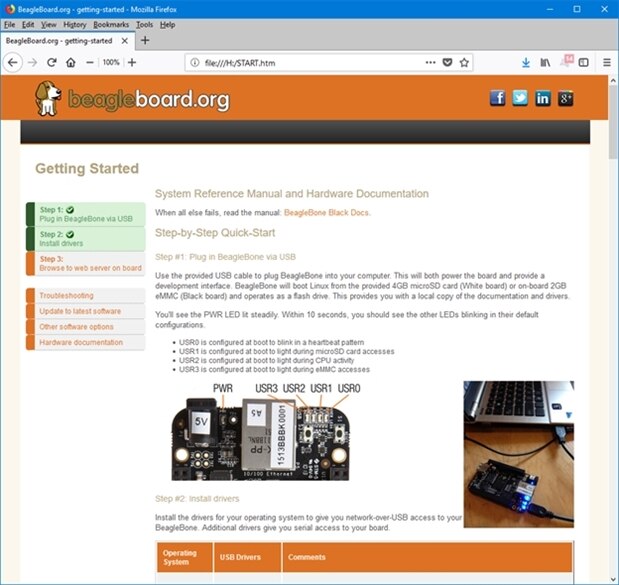Open the Tools menu
619x585 pixels.
(144, 24)
